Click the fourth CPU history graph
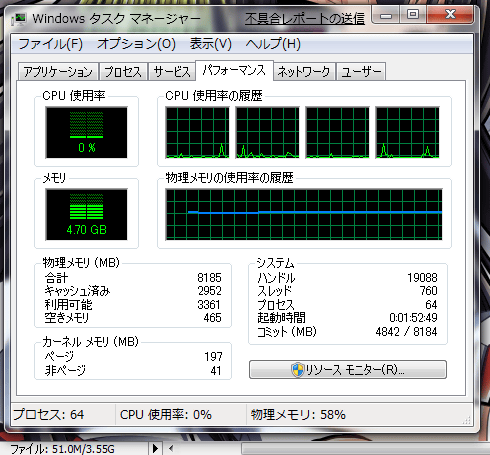This screenshot has width=490, height=455. (x=407, y=132)
